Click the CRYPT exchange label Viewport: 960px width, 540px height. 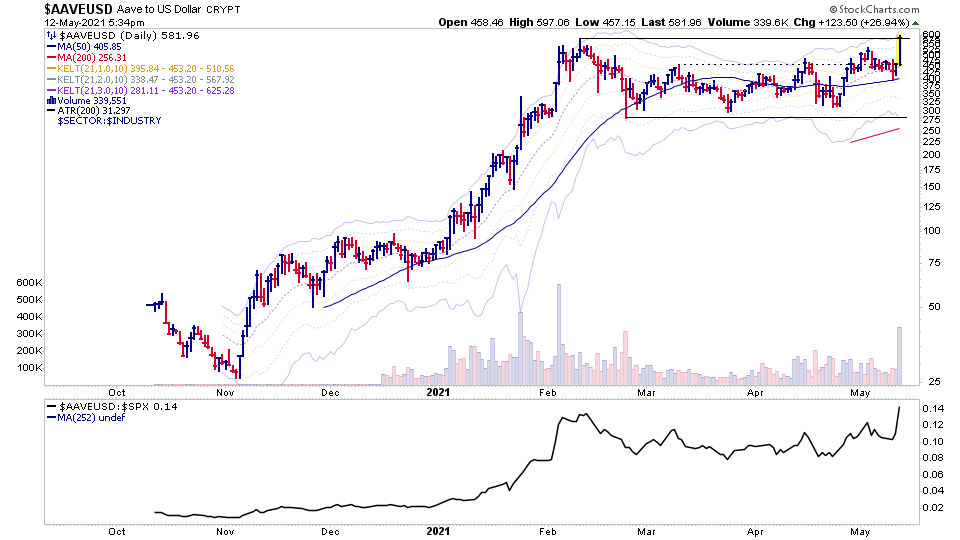point(223,10)
